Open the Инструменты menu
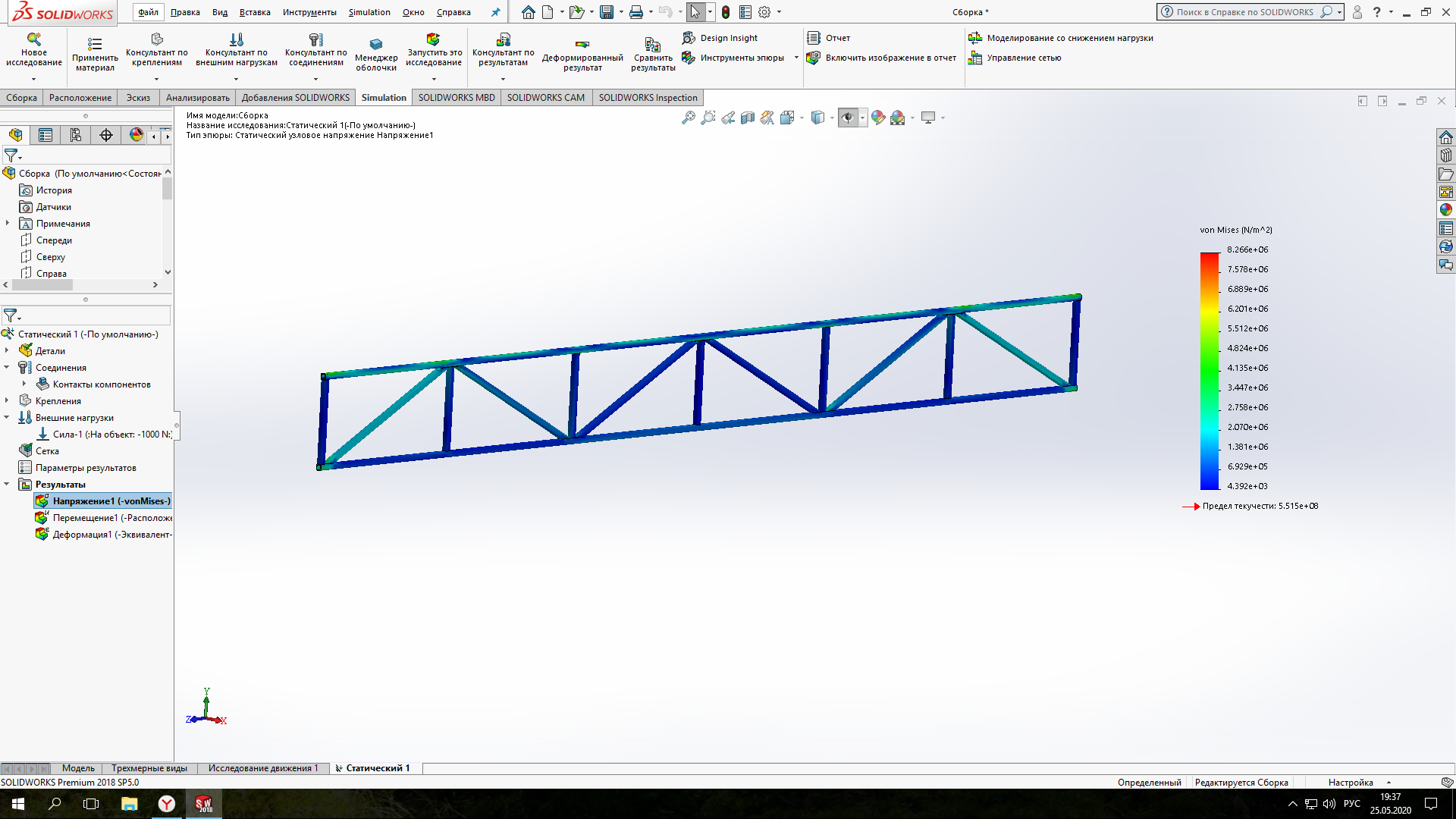1456x819 pixels. click(x=309, y=12)
